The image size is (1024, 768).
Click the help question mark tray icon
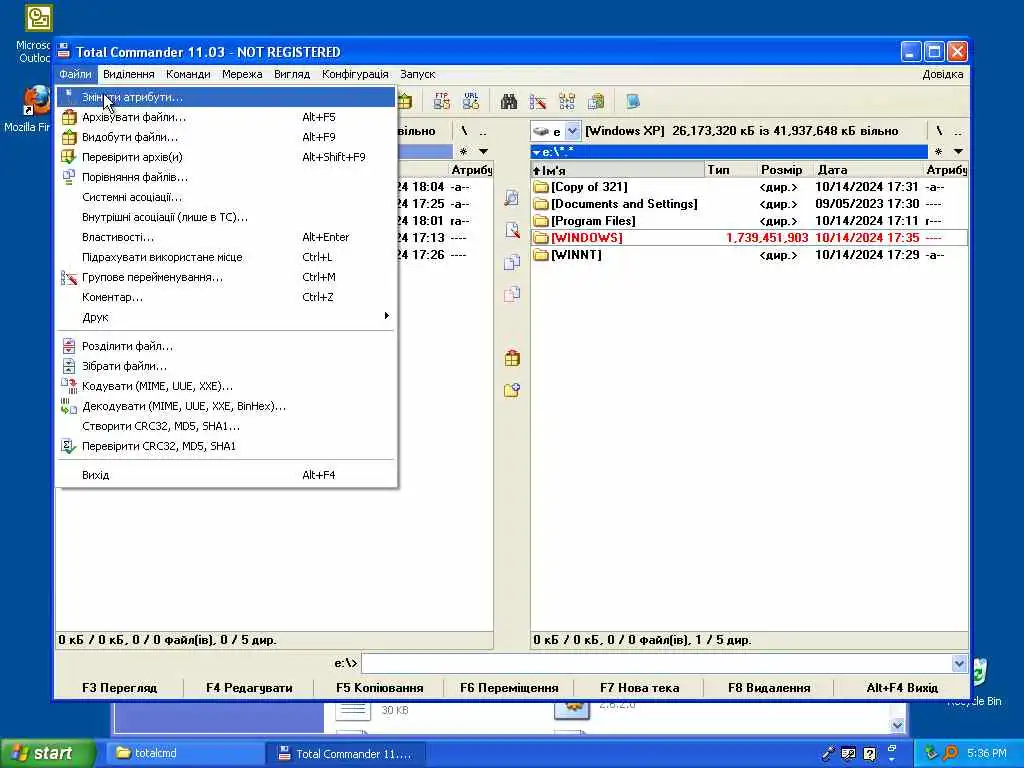click(x=870, y=754)
